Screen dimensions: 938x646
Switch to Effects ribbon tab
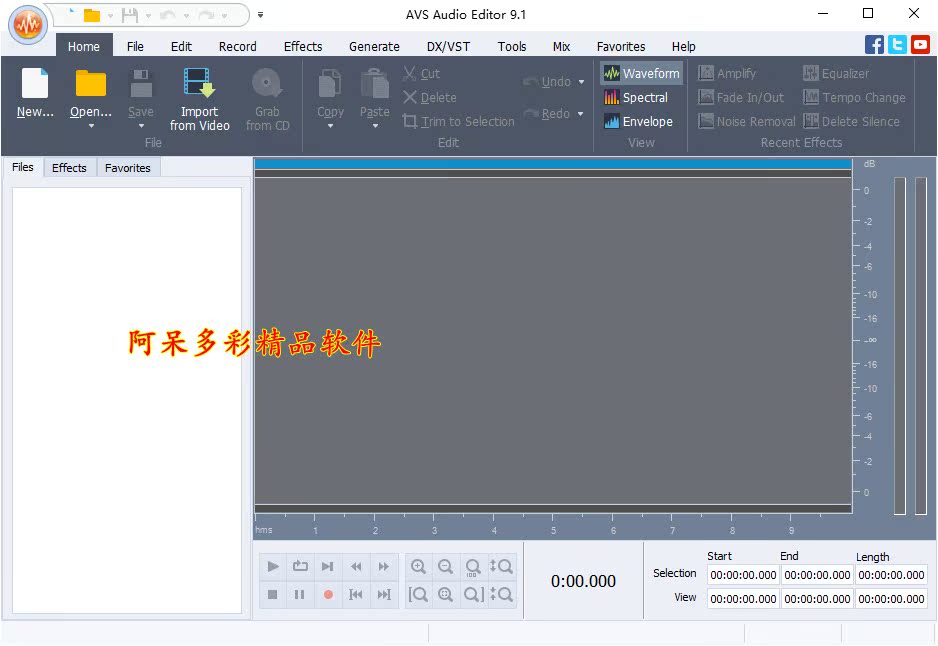[x=303, y=47]
